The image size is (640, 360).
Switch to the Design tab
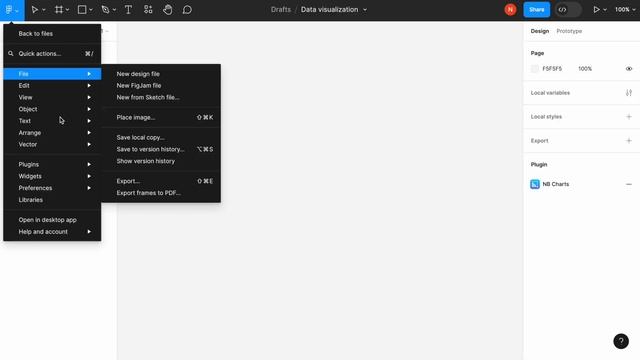[540, 31]
